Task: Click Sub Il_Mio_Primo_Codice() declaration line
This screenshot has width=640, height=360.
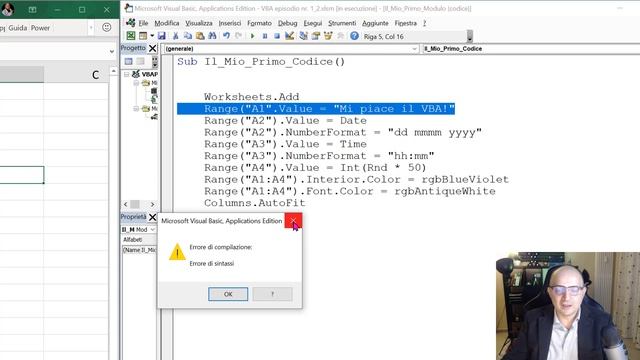Action: [261, 62]
